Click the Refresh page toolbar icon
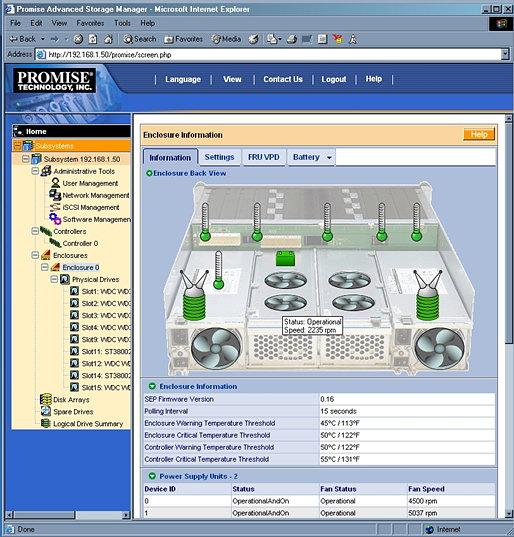The width and height of the screenshot is (514, 537). (x=93, y=39)
